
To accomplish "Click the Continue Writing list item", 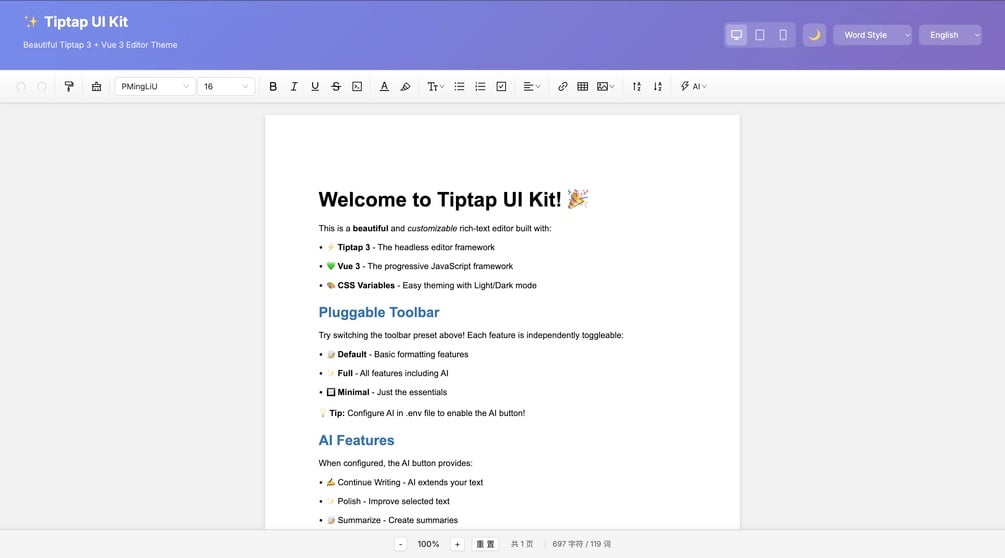I will pyautogui.click(x=404, y=482).
